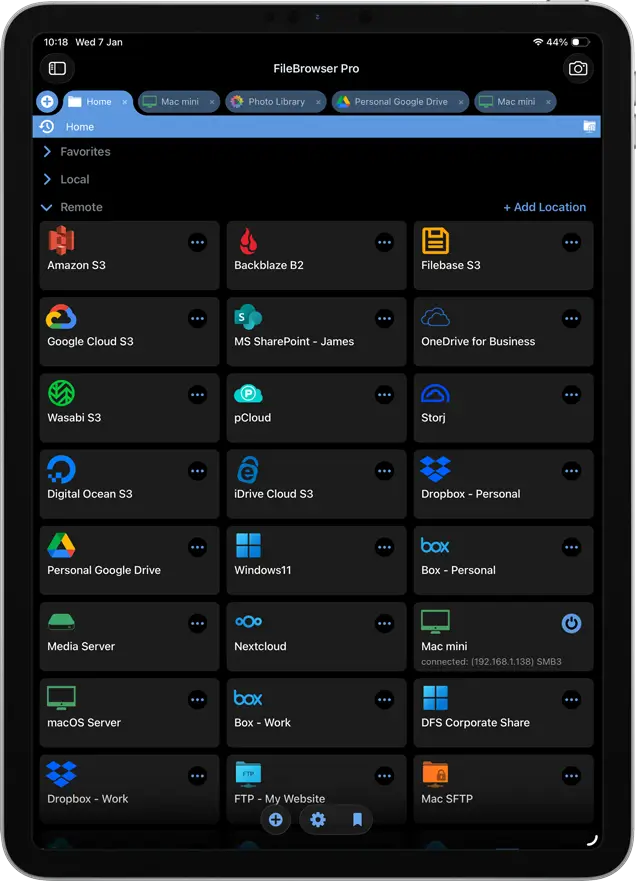636x881 pixels.
Task: Switch to the Photo Library tab
Action: coord(276,102)
